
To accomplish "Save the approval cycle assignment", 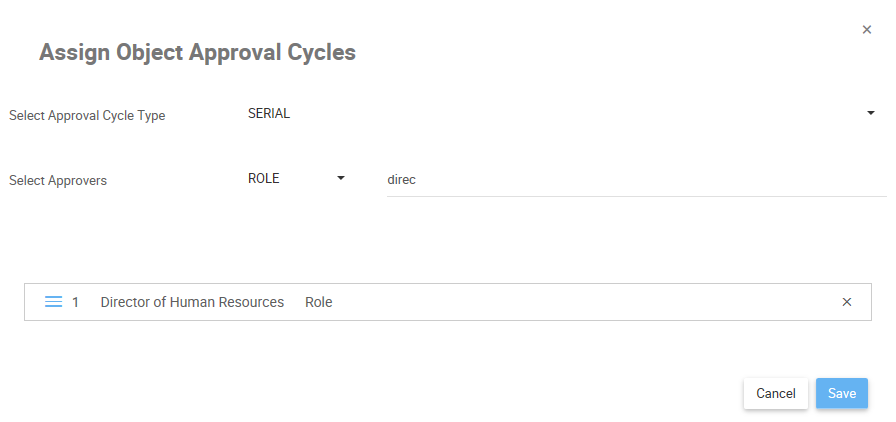I will [x=841, y=393].
